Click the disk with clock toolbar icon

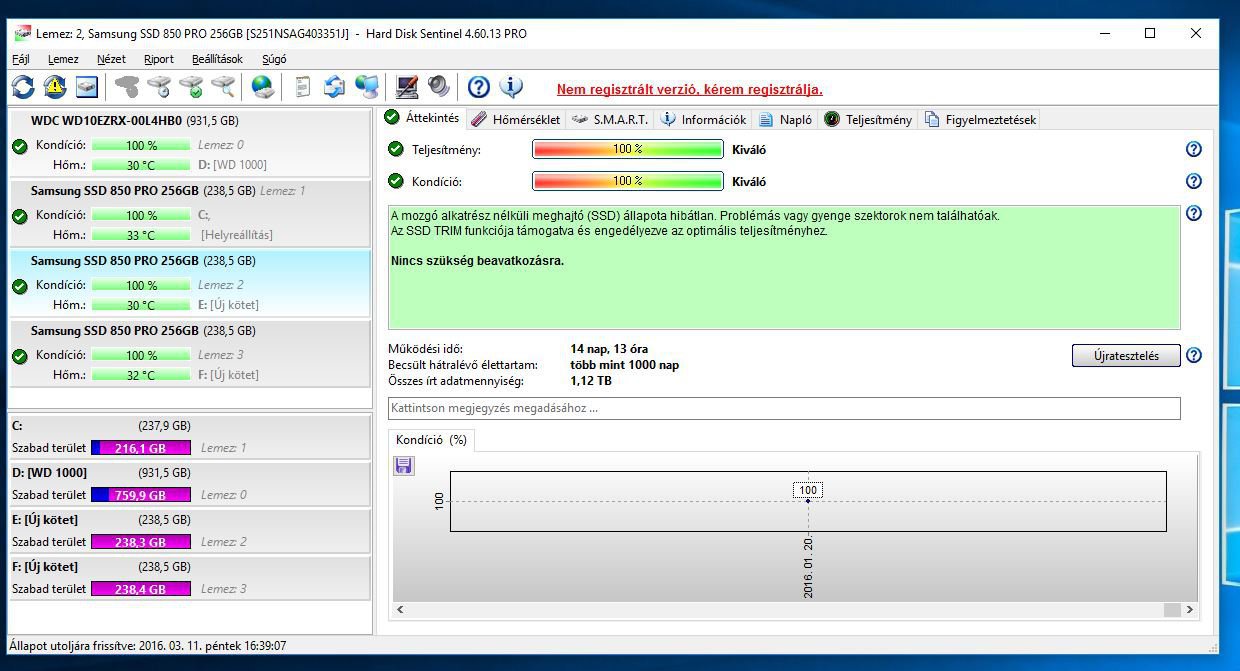[158, 87]
